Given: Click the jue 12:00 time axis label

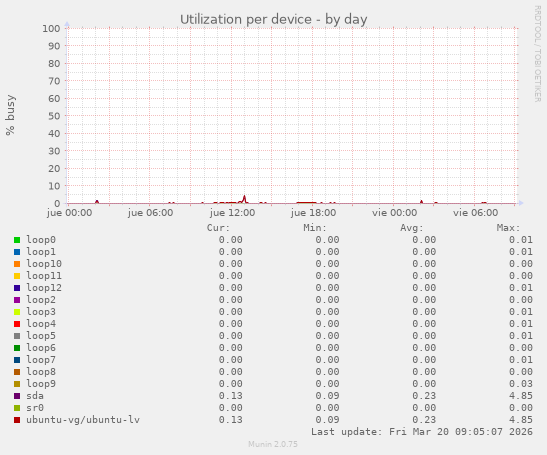Looking at the screenshot, I should tap(232, 213).
